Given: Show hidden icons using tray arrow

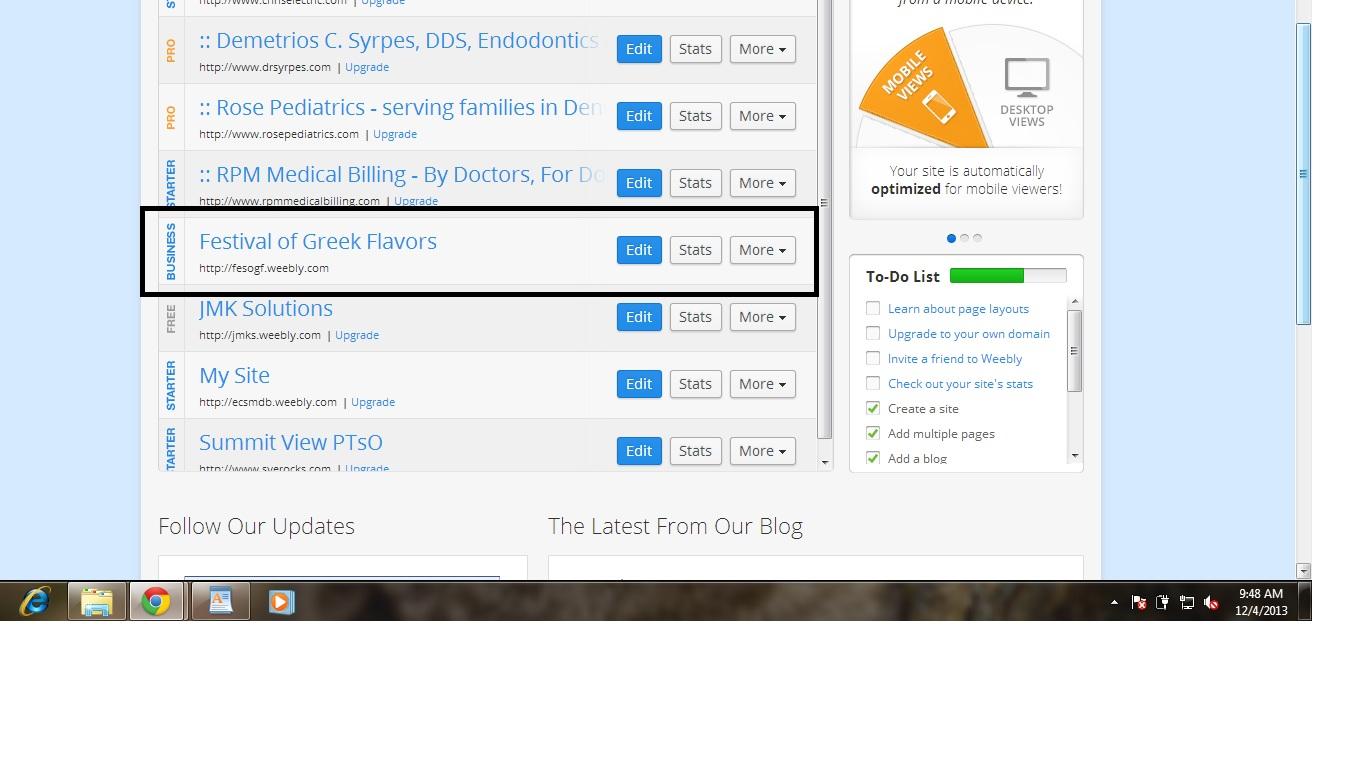Looking at the screenshot, I should 1113,602.
